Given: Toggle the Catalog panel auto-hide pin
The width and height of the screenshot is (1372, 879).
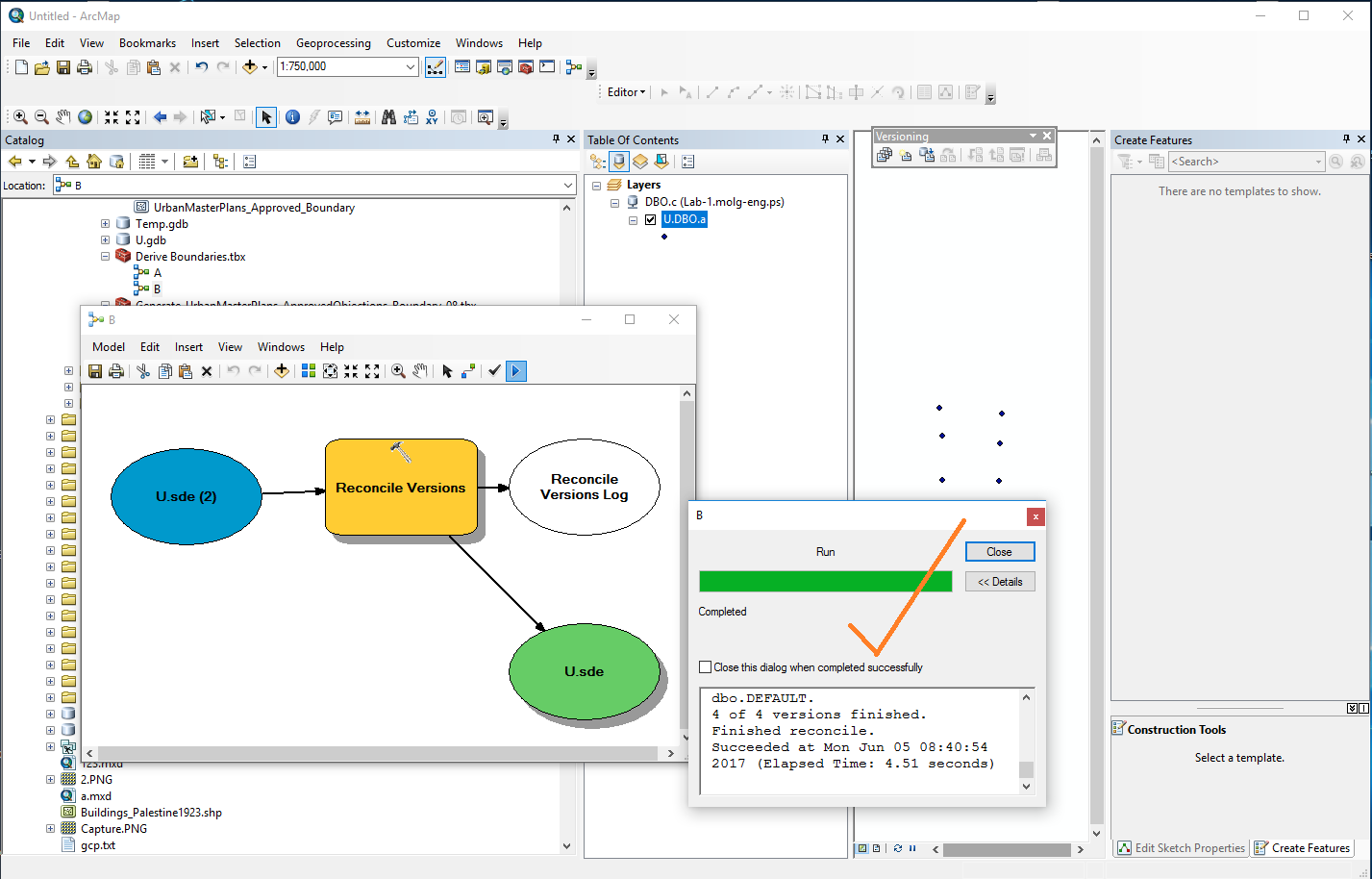Looking at the screenshot, I should 556,139.
